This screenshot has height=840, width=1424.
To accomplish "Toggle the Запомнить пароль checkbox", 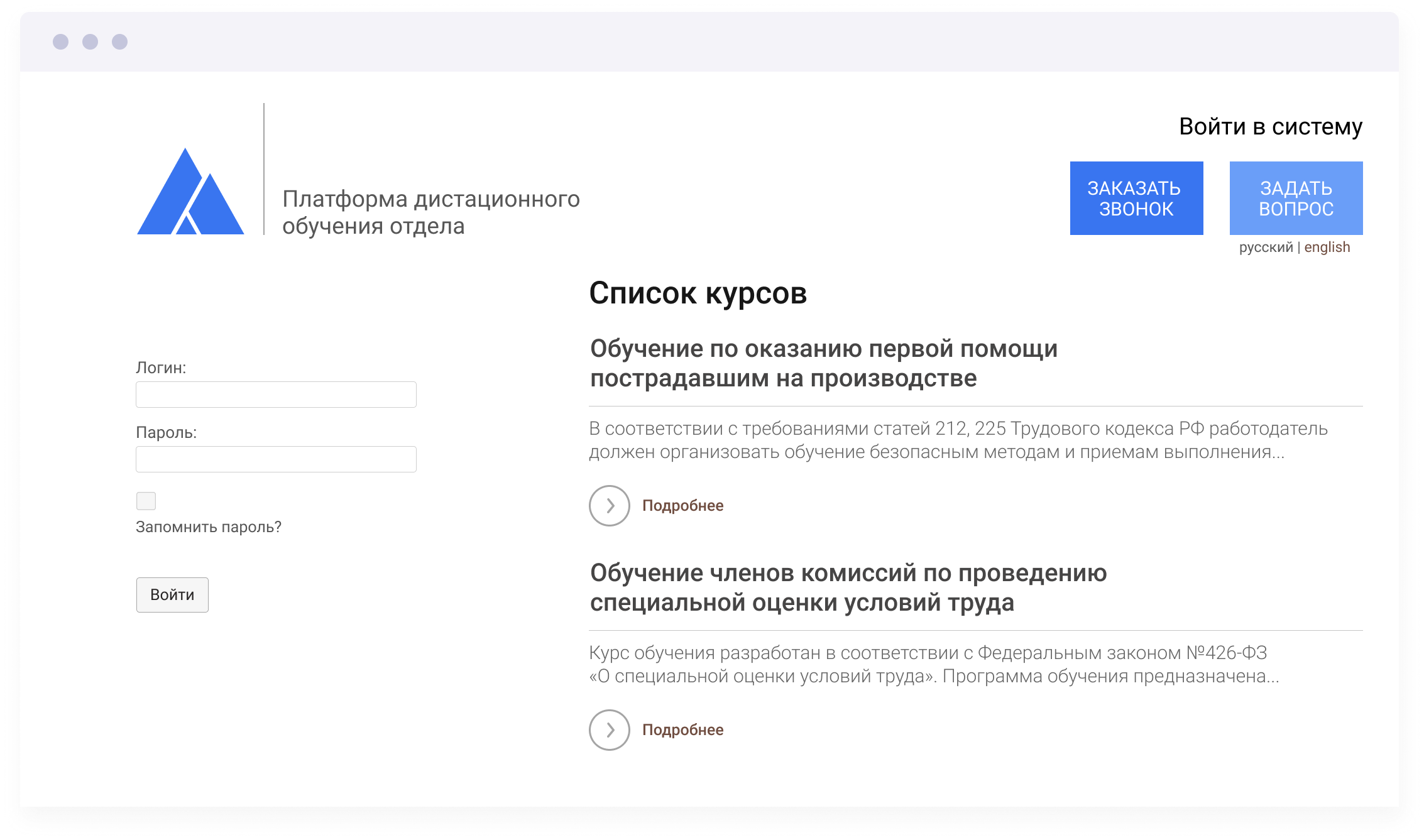I will click(146, 501).
